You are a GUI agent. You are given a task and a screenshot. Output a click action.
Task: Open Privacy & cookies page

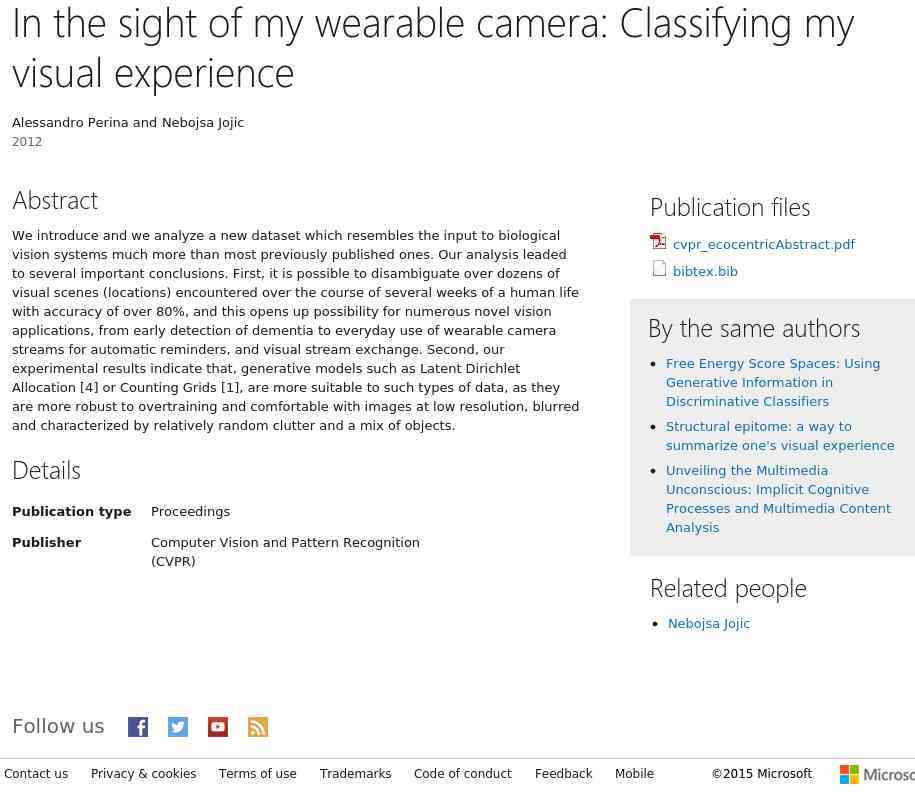point(143,774)
